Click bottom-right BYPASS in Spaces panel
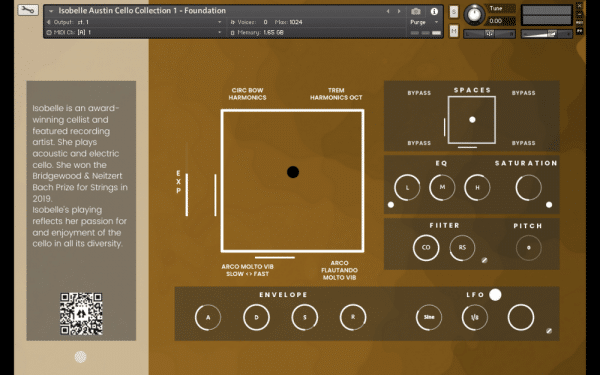Viewport: 600px width, 375px height. pyautogui.click(x=523, y=143)
